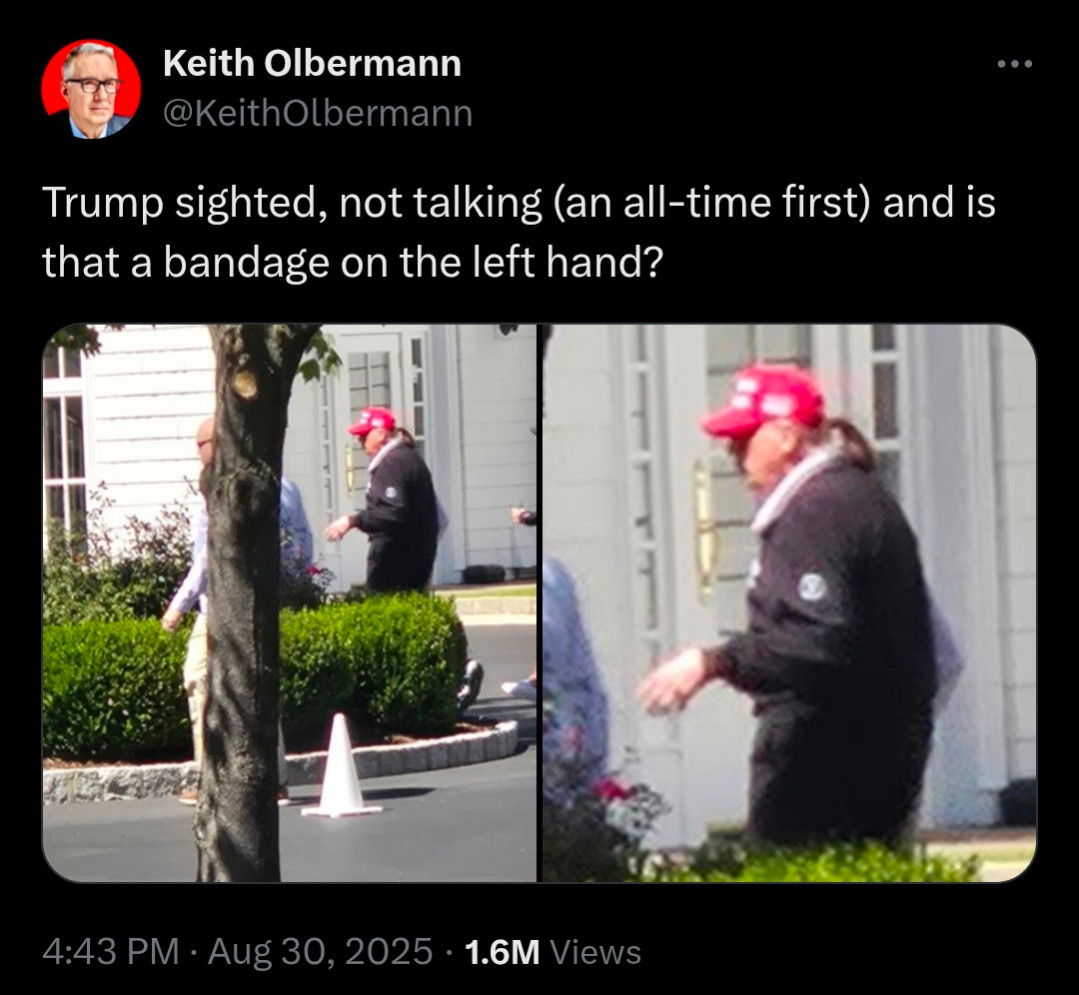The image size is (1079, 995).
Task: Click the outstretched hand in right photo
Action: pos(672,680)
